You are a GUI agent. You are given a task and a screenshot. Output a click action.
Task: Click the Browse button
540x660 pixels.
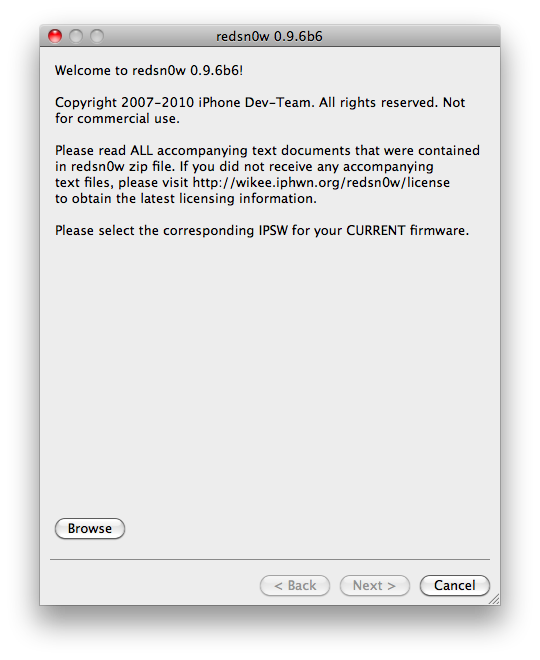click(x=90, y=528)
